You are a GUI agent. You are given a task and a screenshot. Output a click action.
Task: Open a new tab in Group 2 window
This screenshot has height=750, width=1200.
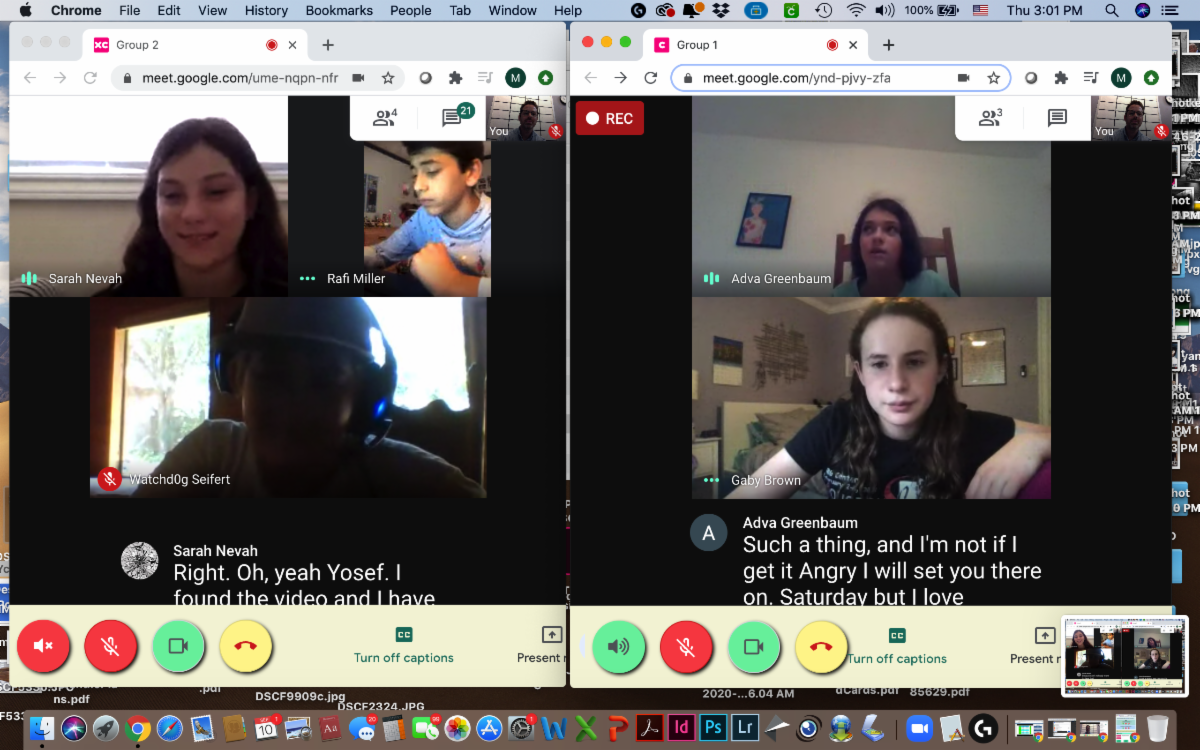click(327, 45)
